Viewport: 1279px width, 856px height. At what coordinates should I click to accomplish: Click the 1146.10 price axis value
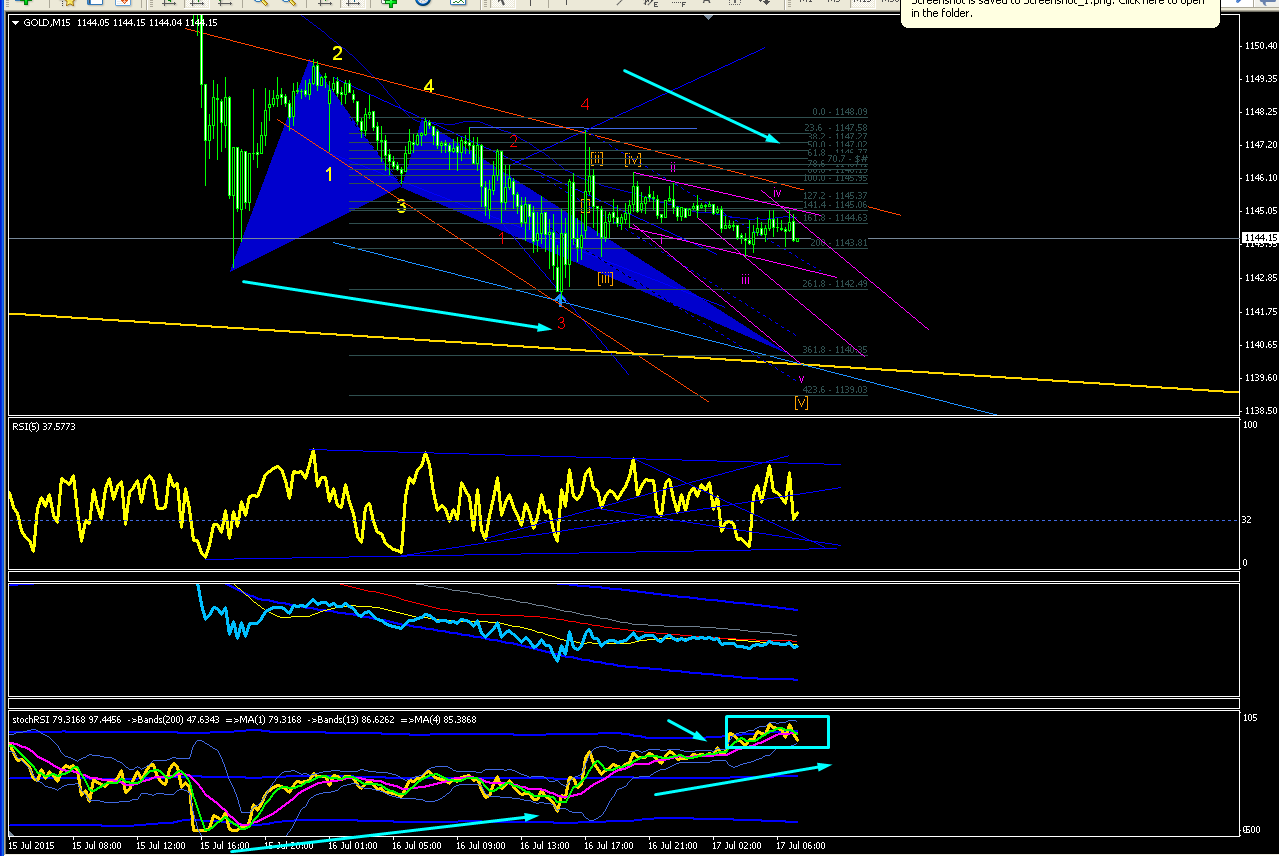point(1259,178)
